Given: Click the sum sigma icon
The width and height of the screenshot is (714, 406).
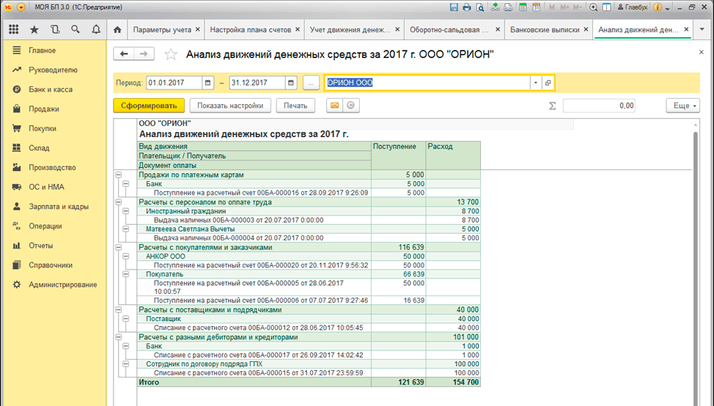Looking at the screenshot, I should 553,105.
